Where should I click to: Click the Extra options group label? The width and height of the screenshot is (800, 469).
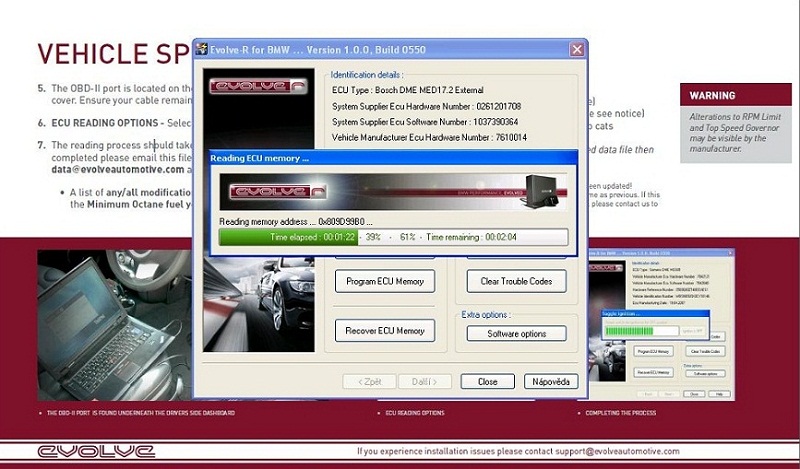486,315
